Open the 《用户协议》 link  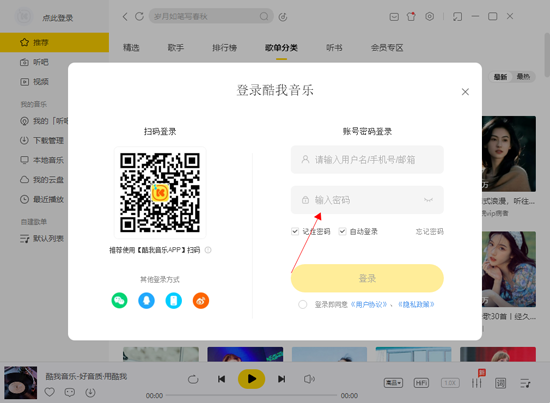(369, 304)
